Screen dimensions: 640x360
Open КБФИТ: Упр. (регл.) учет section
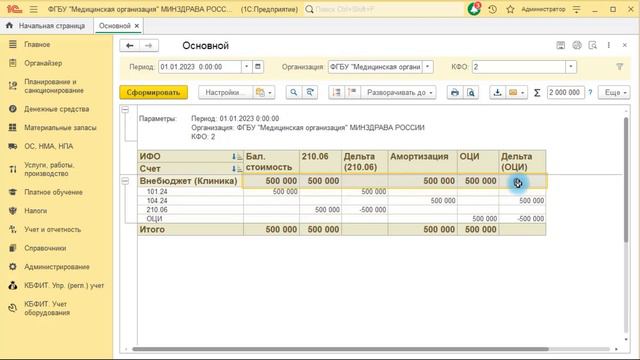(x=64, y=285)
